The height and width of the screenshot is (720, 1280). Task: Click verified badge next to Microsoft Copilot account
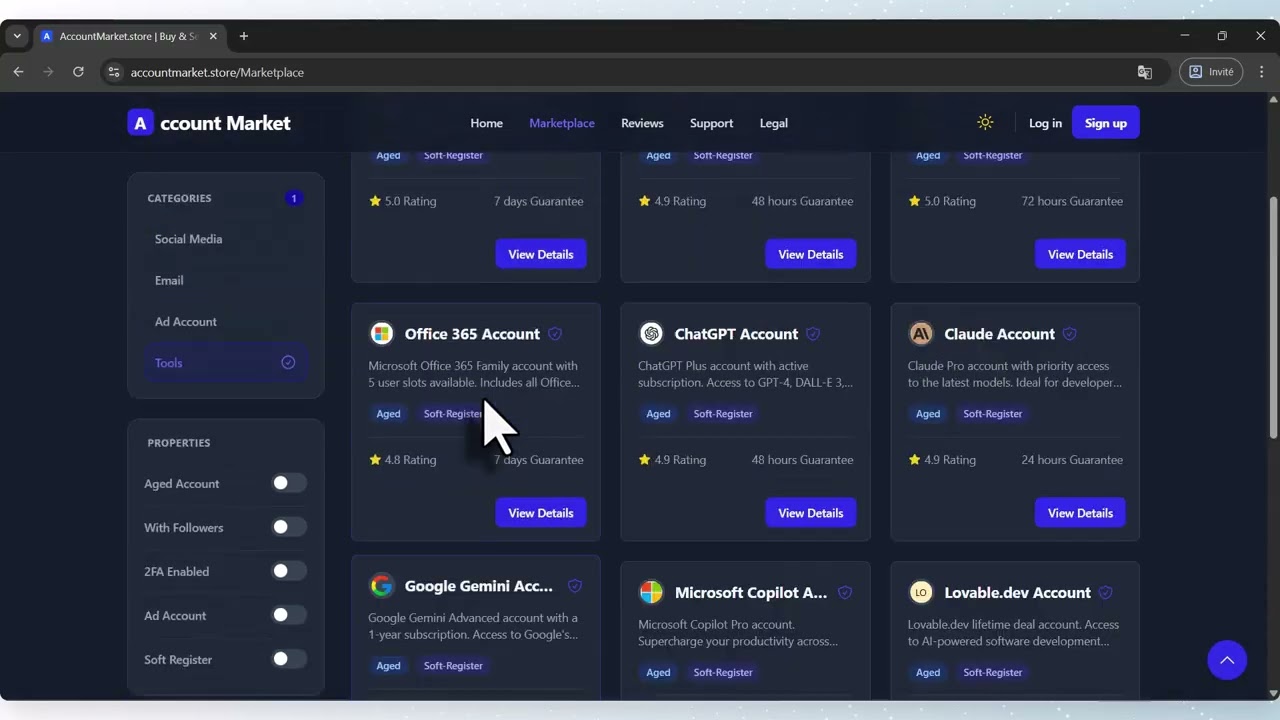tap(845, 593)
